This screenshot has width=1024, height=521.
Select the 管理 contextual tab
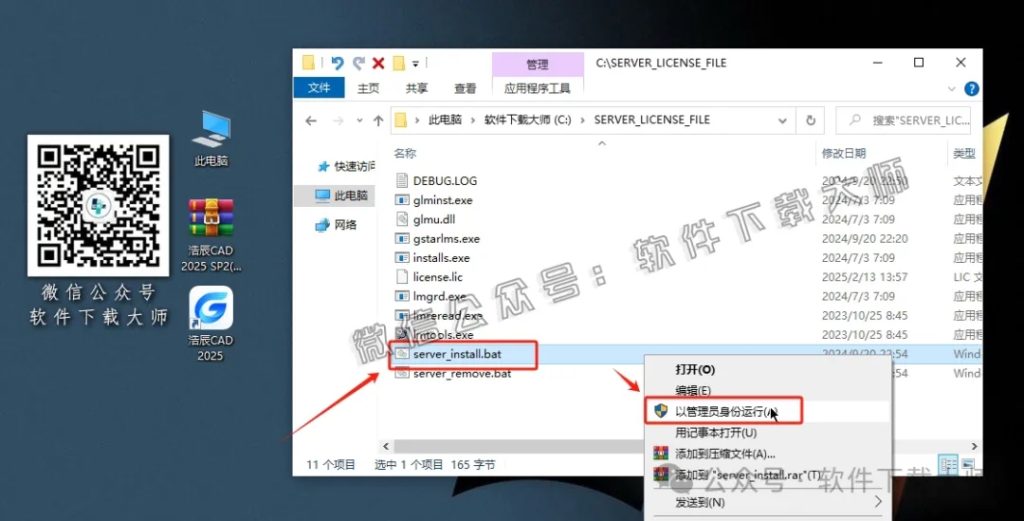pyautogui.click(x=537, y=65)
